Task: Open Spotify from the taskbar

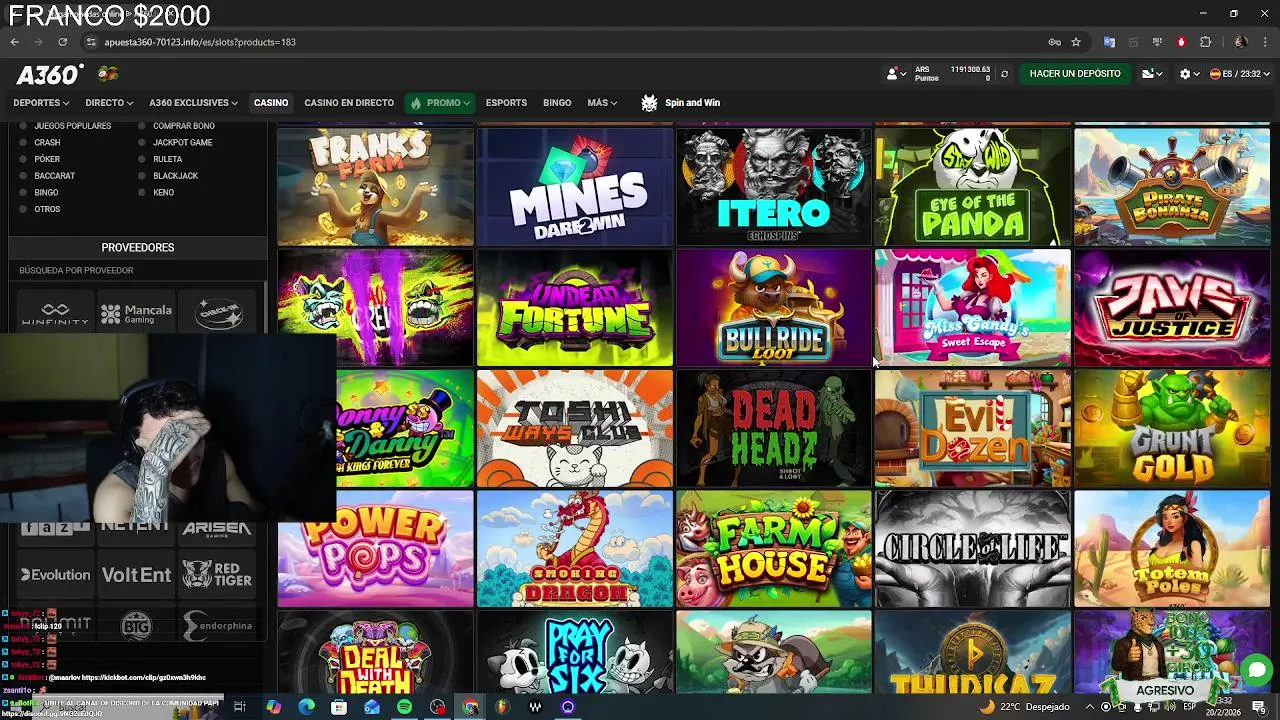Action: coord(404,707)
